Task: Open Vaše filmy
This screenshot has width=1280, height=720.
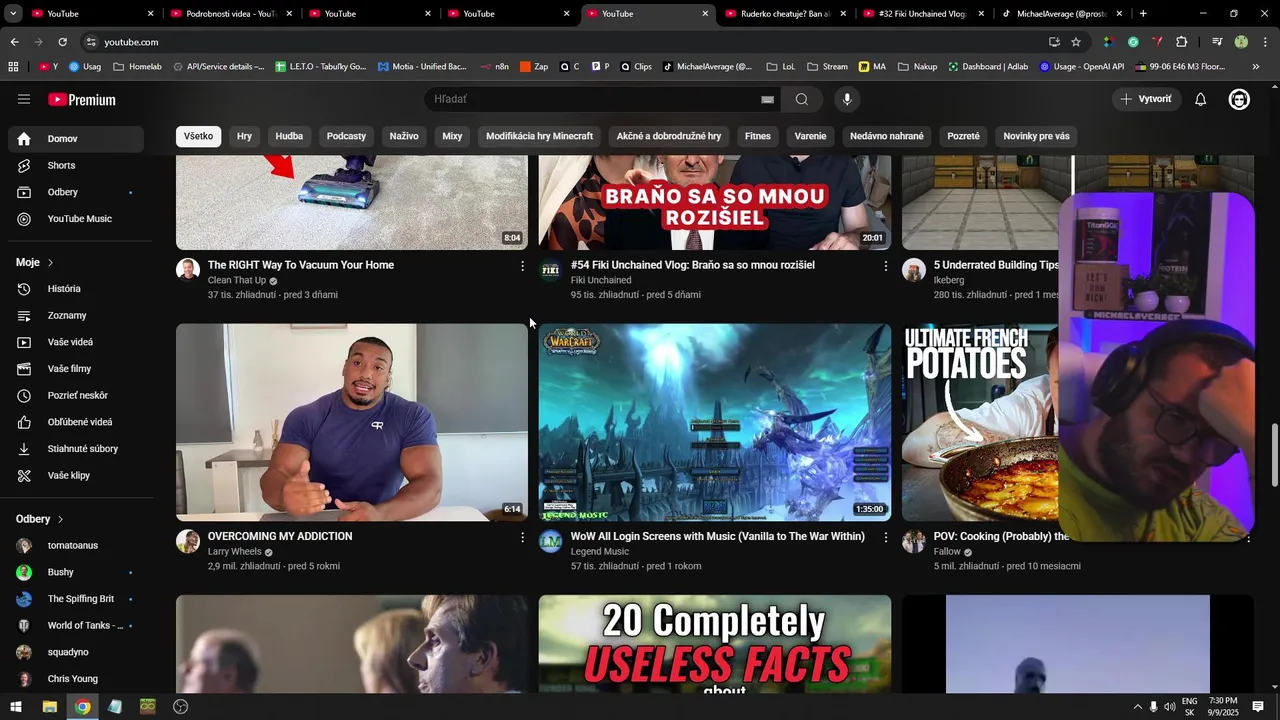Action: [76, 369]
